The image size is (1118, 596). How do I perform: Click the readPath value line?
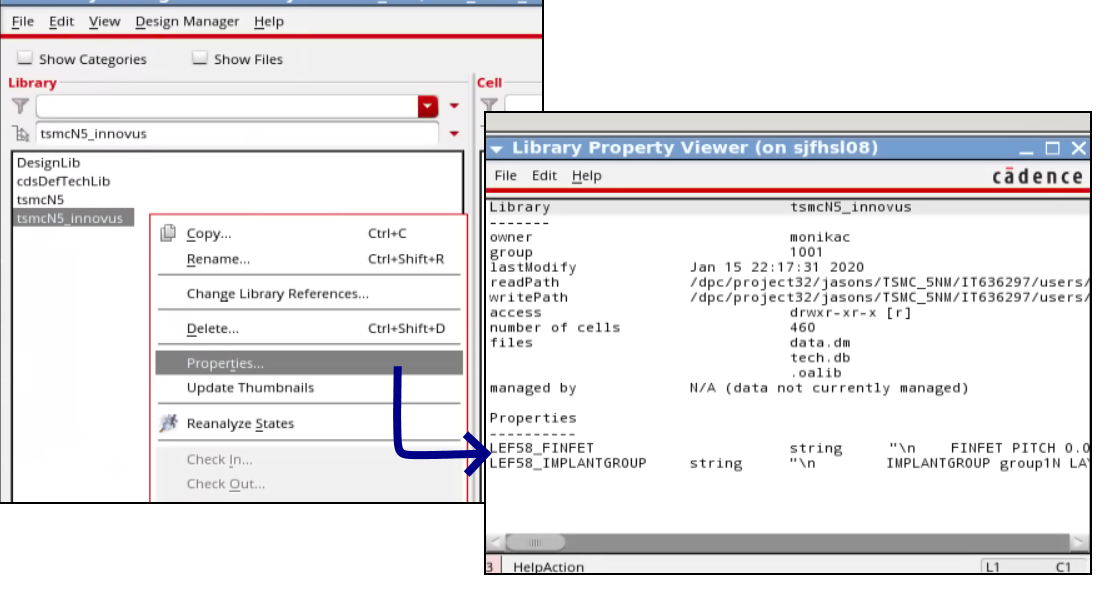889,282
